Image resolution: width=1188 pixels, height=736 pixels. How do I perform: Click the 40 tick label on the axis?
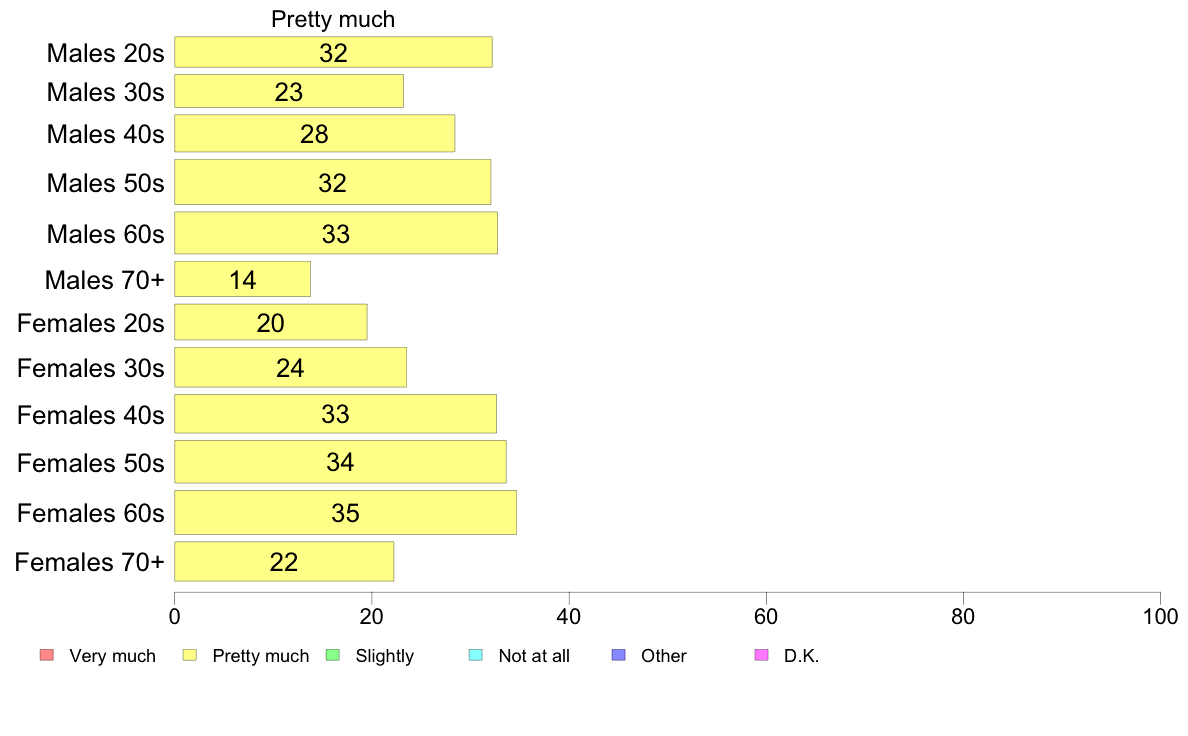pos(569,616)
